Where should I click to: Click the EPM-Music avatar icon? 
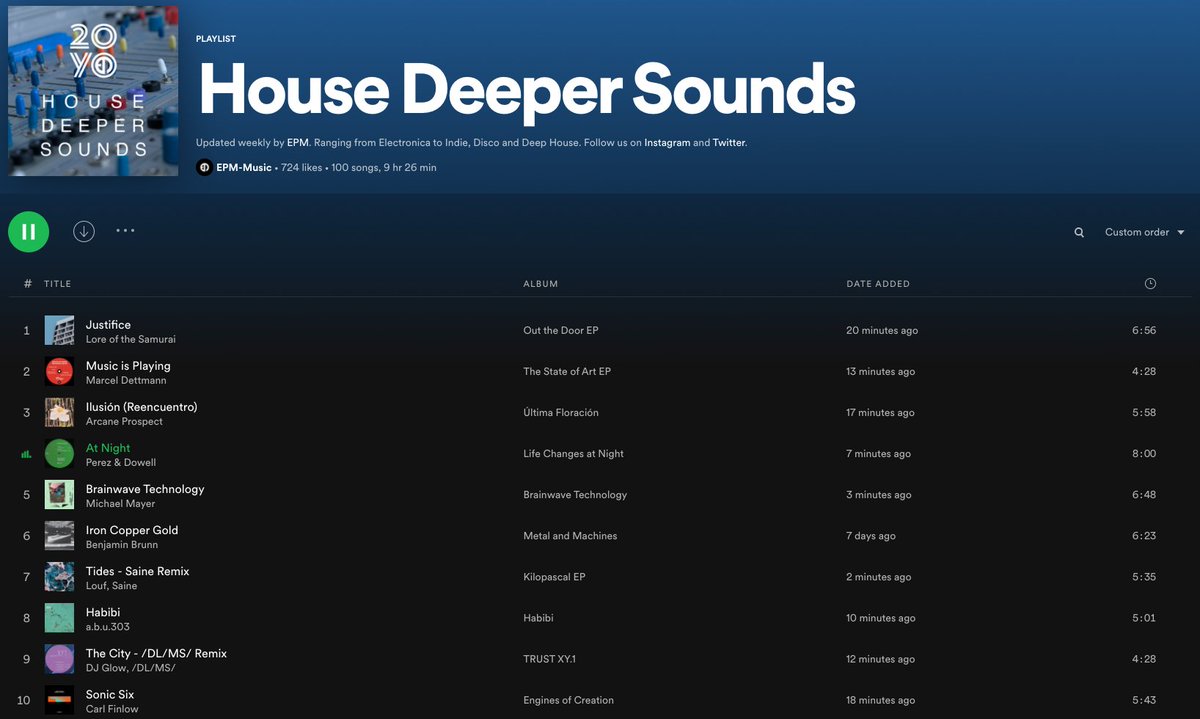pos(204,168)
